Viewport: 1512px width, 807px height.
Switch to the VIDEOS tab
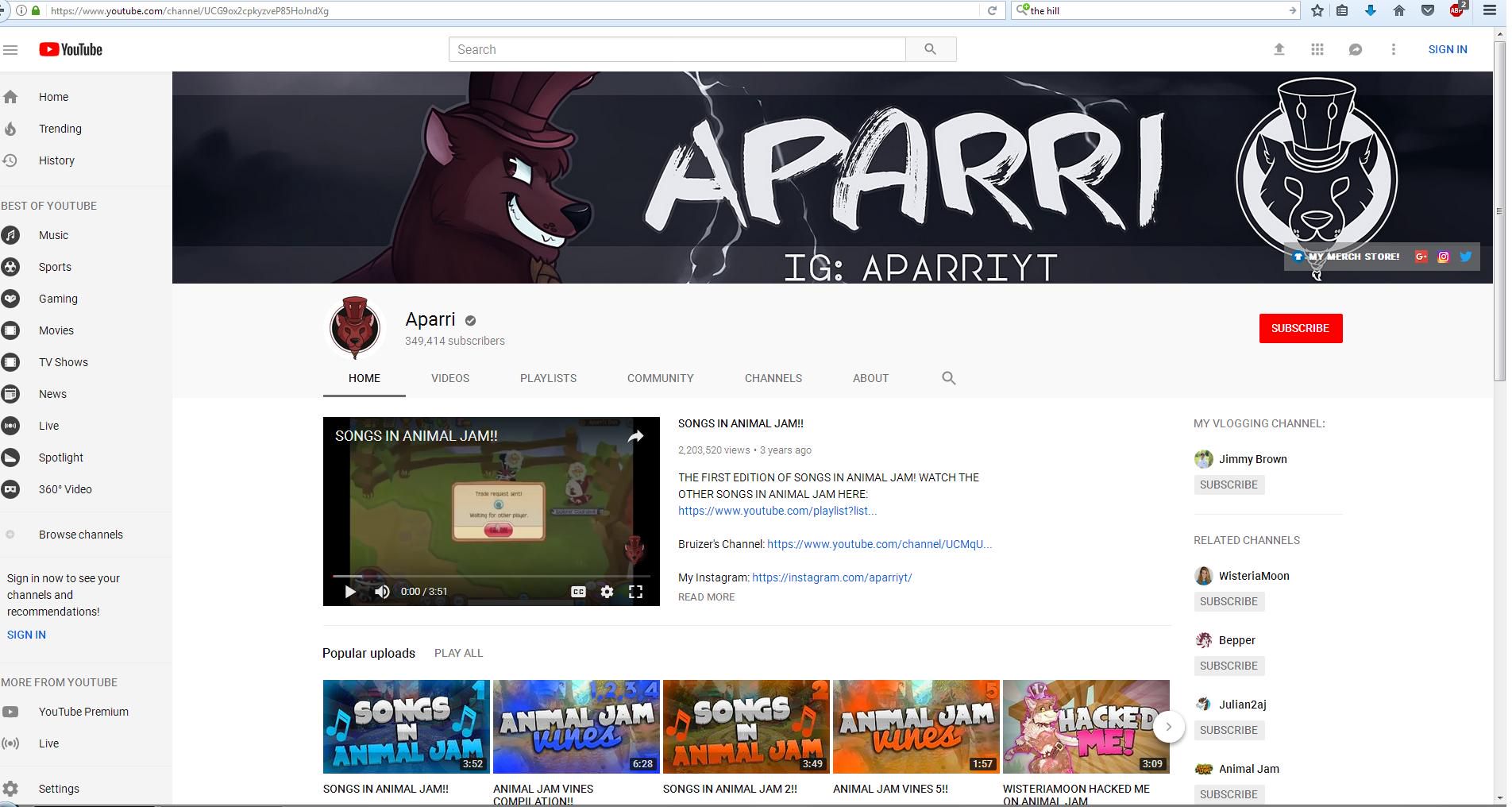[450, 378]
